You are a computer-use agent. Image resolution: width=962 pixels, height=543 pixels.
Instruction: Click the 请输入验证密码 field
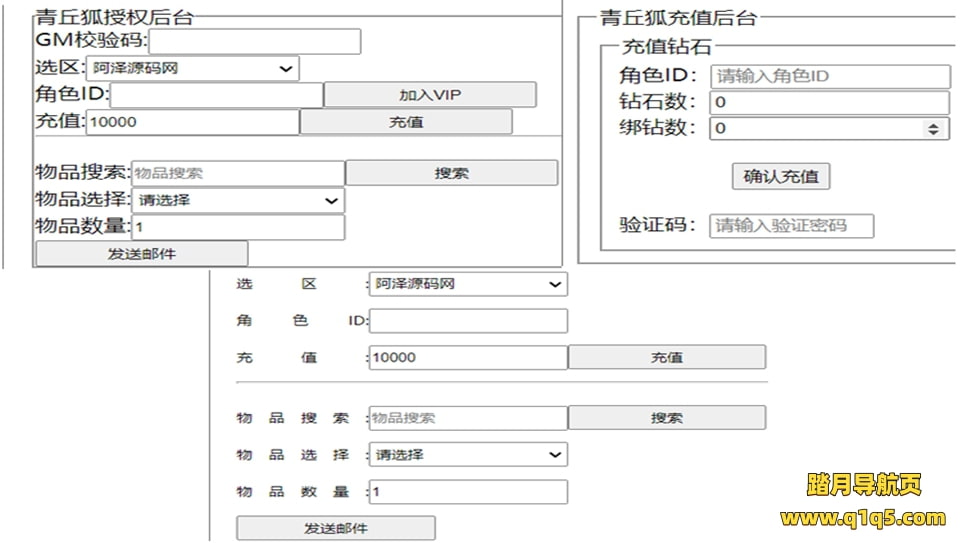click(791, 226)
